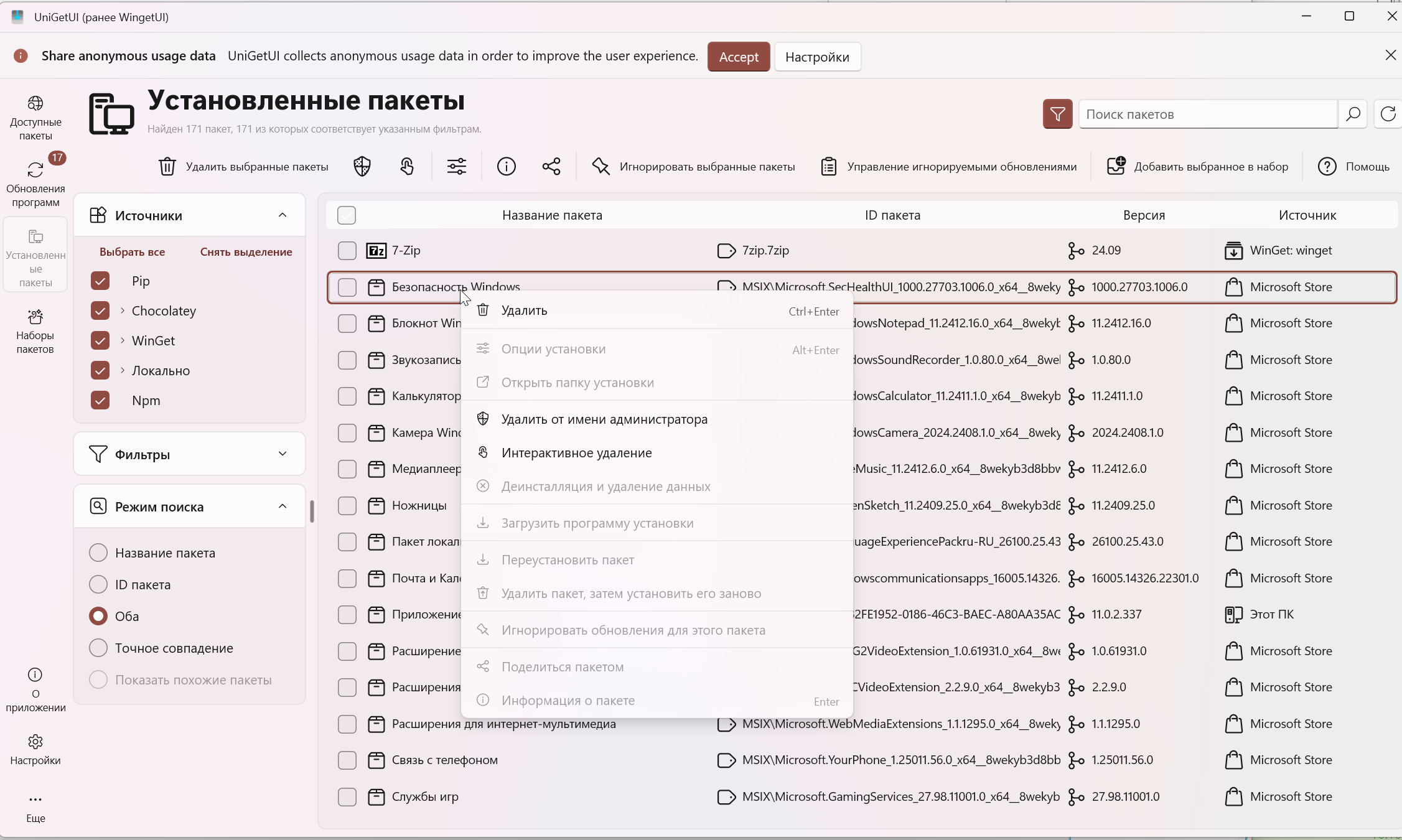Click the installation options sliders toolbar icon

coord(457,166)
